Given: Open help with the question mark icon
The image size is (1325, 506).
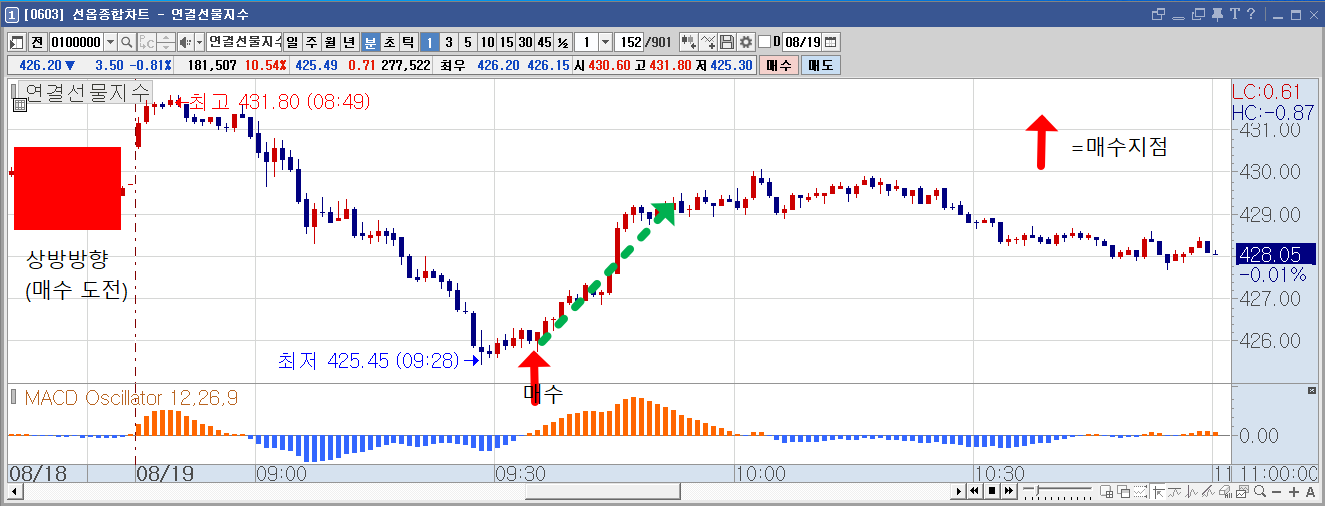Looking at the screenshot, I should (1249, 14).
